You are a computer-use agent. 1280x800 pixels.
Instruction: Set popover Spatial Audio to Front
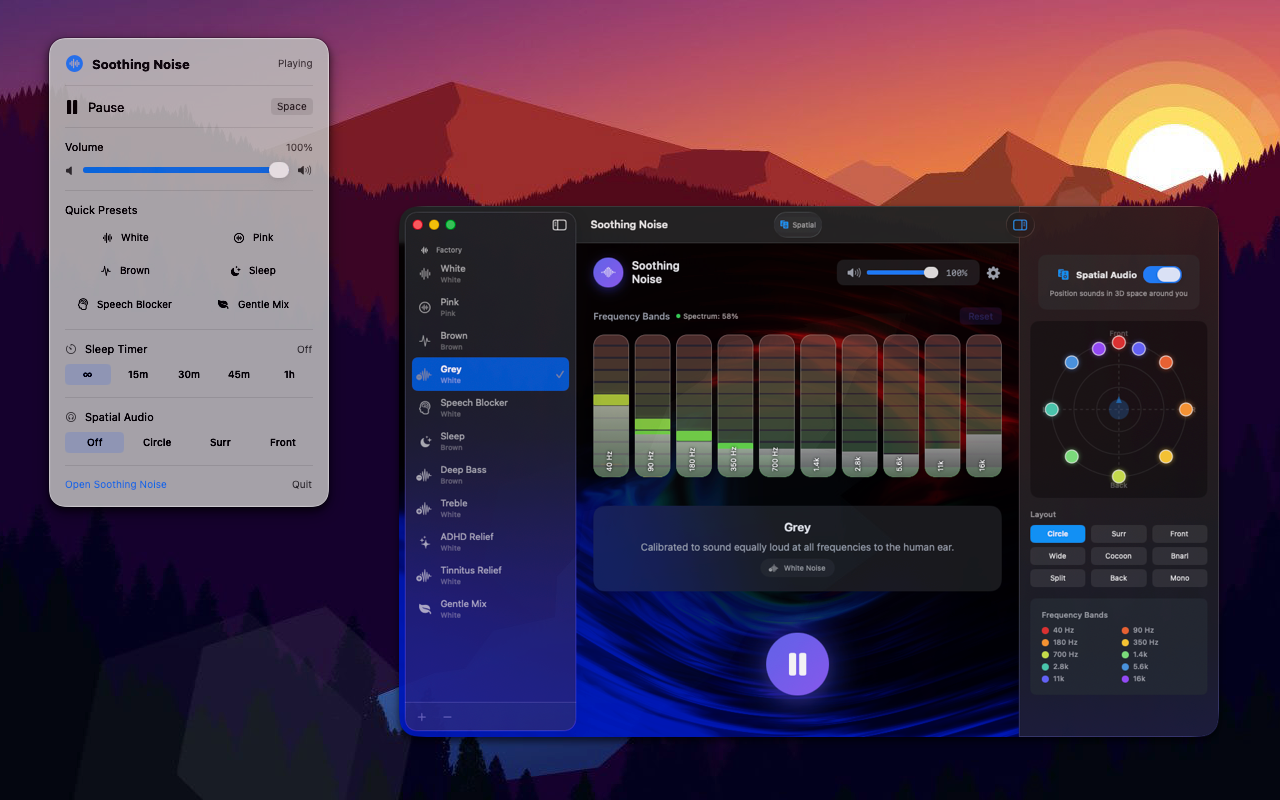(283, 442)
